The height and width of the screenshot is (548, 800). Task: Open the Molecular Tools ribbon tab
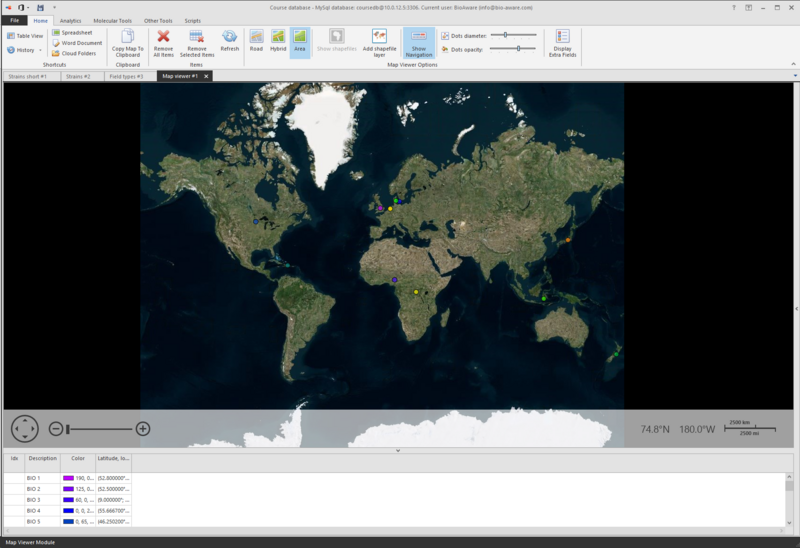pyautogui.click(x=112, y=20)
